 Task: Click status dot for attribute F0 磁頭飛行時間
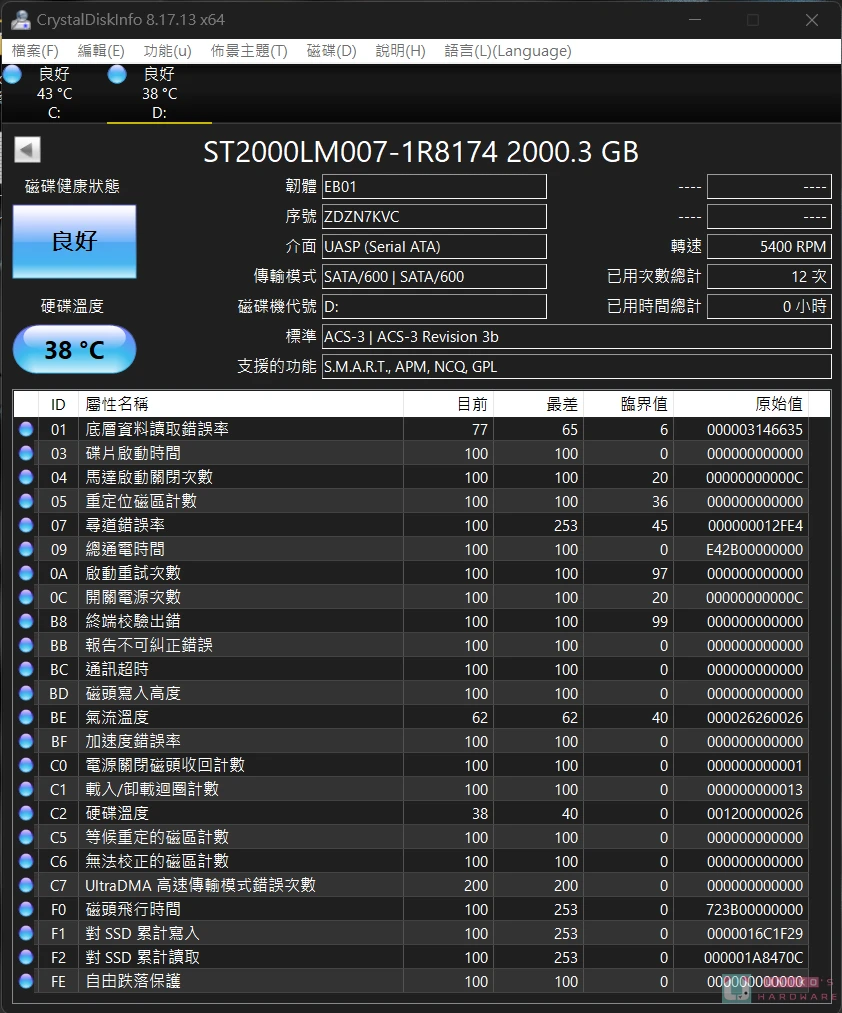26,909
